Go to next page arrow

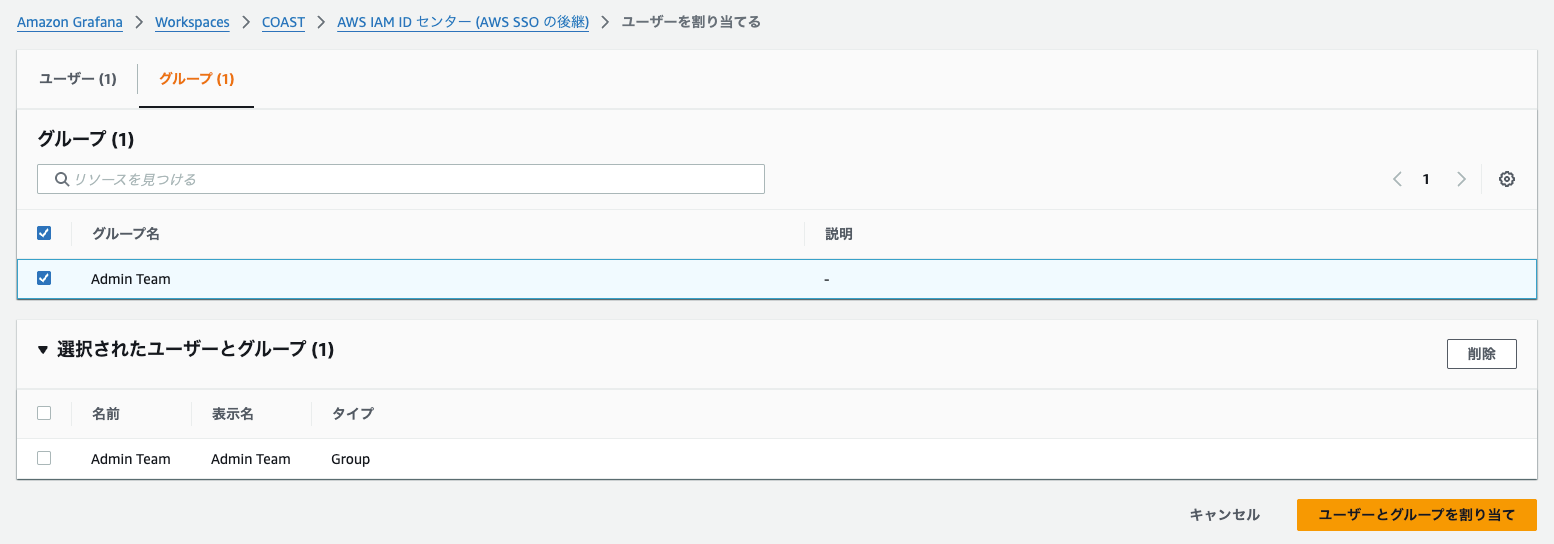click(1461, 179)
